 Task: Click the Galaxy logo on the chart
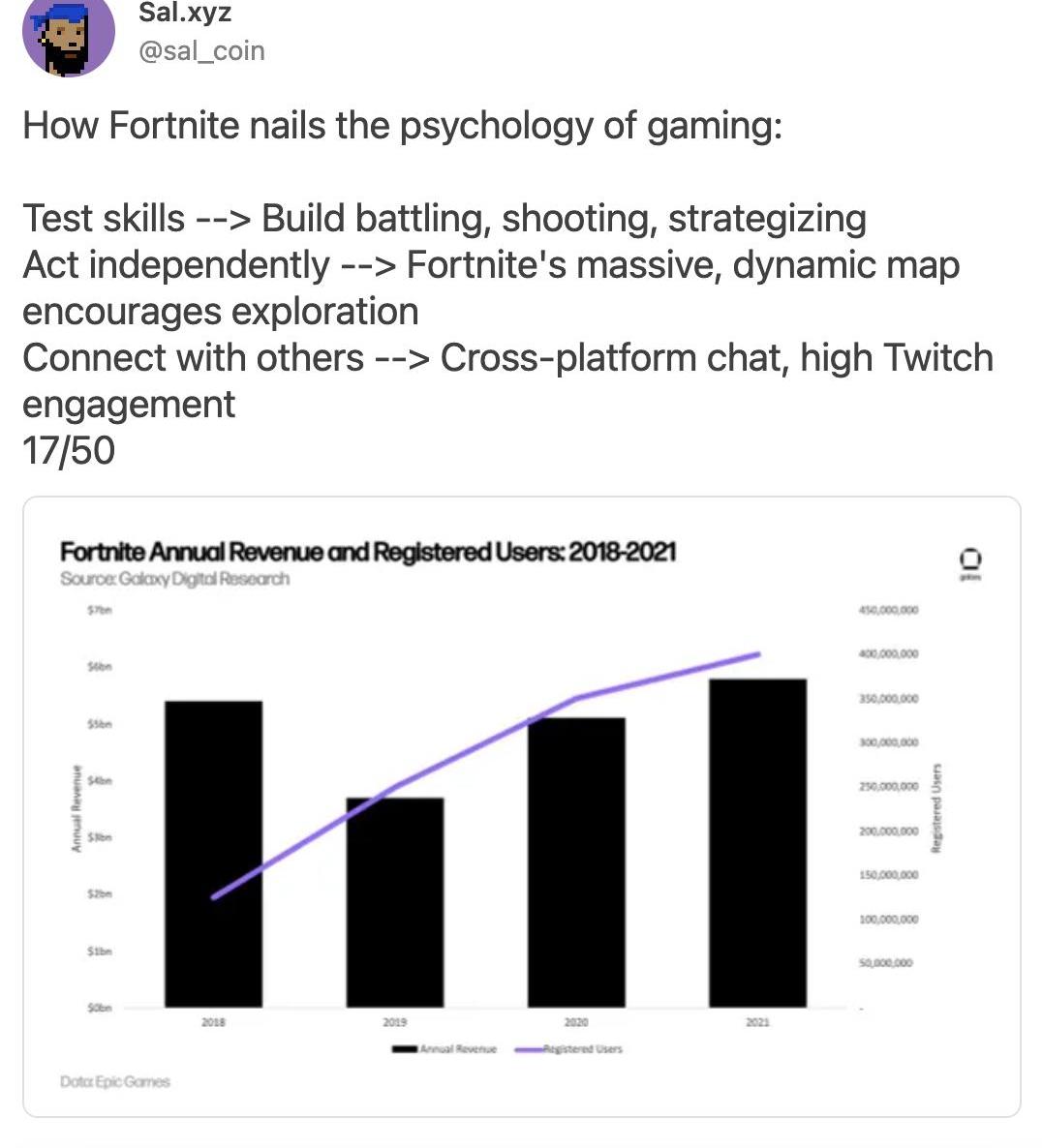(x=970, y=563)
